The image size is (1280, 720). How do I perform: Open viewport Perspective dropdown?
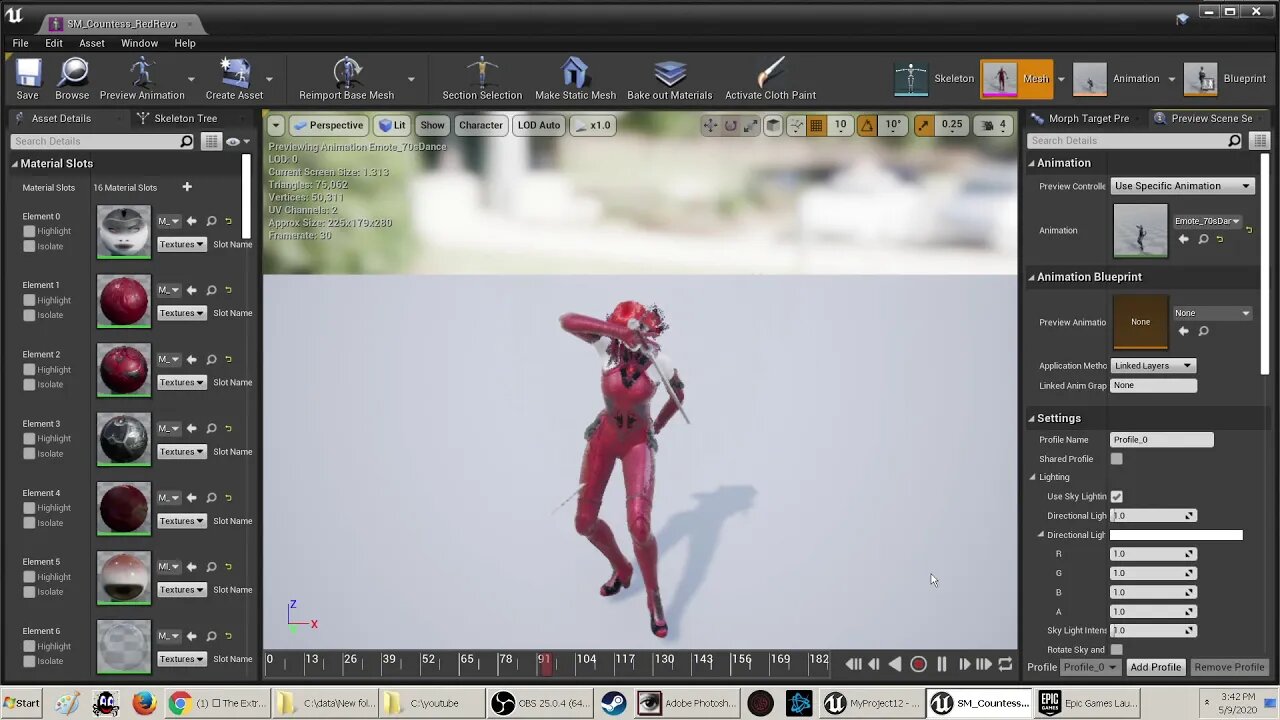[x=329, y=125]
